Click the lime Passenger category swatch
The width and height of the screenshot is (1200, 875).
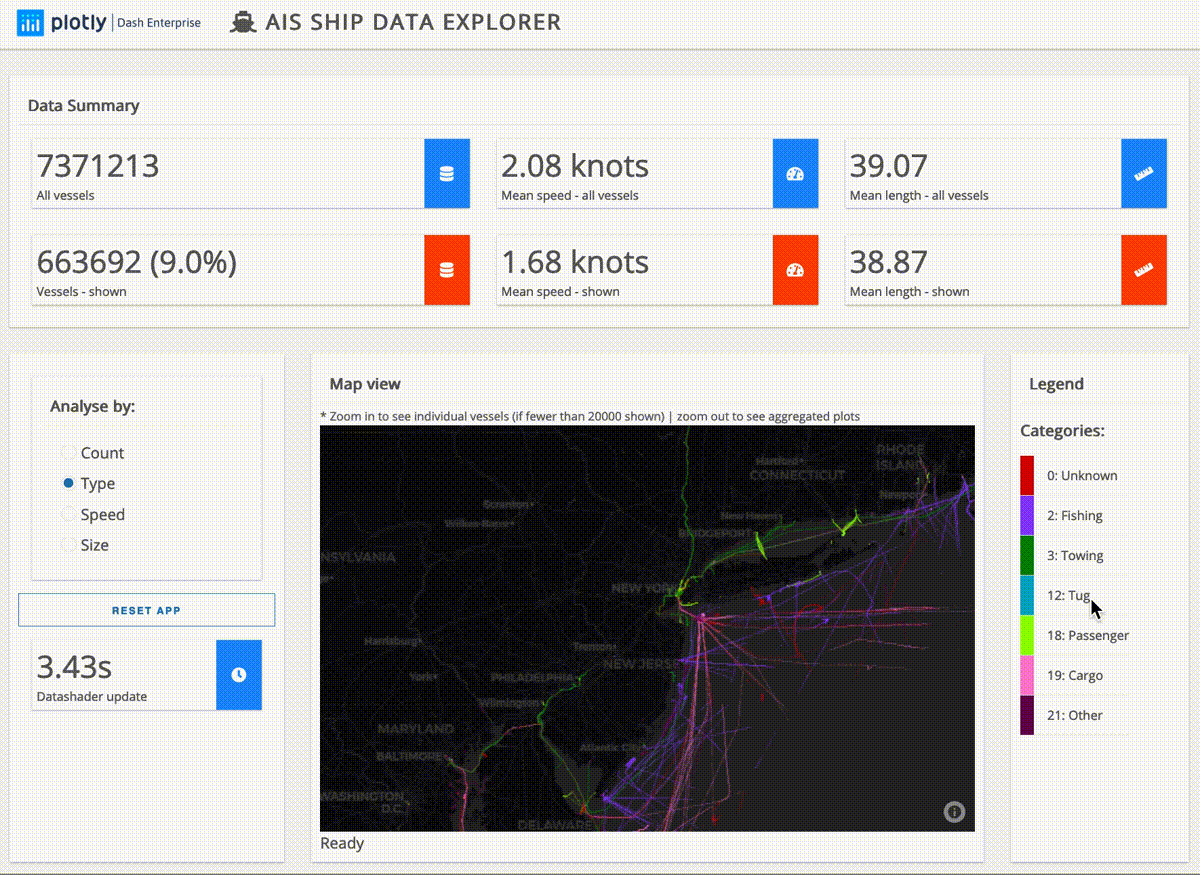(1027, 635)
